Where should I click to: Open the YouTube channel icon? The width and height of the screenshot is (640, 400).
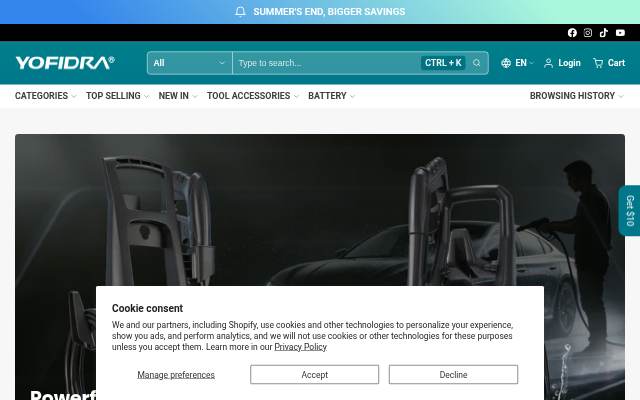[x=620, y=33]
